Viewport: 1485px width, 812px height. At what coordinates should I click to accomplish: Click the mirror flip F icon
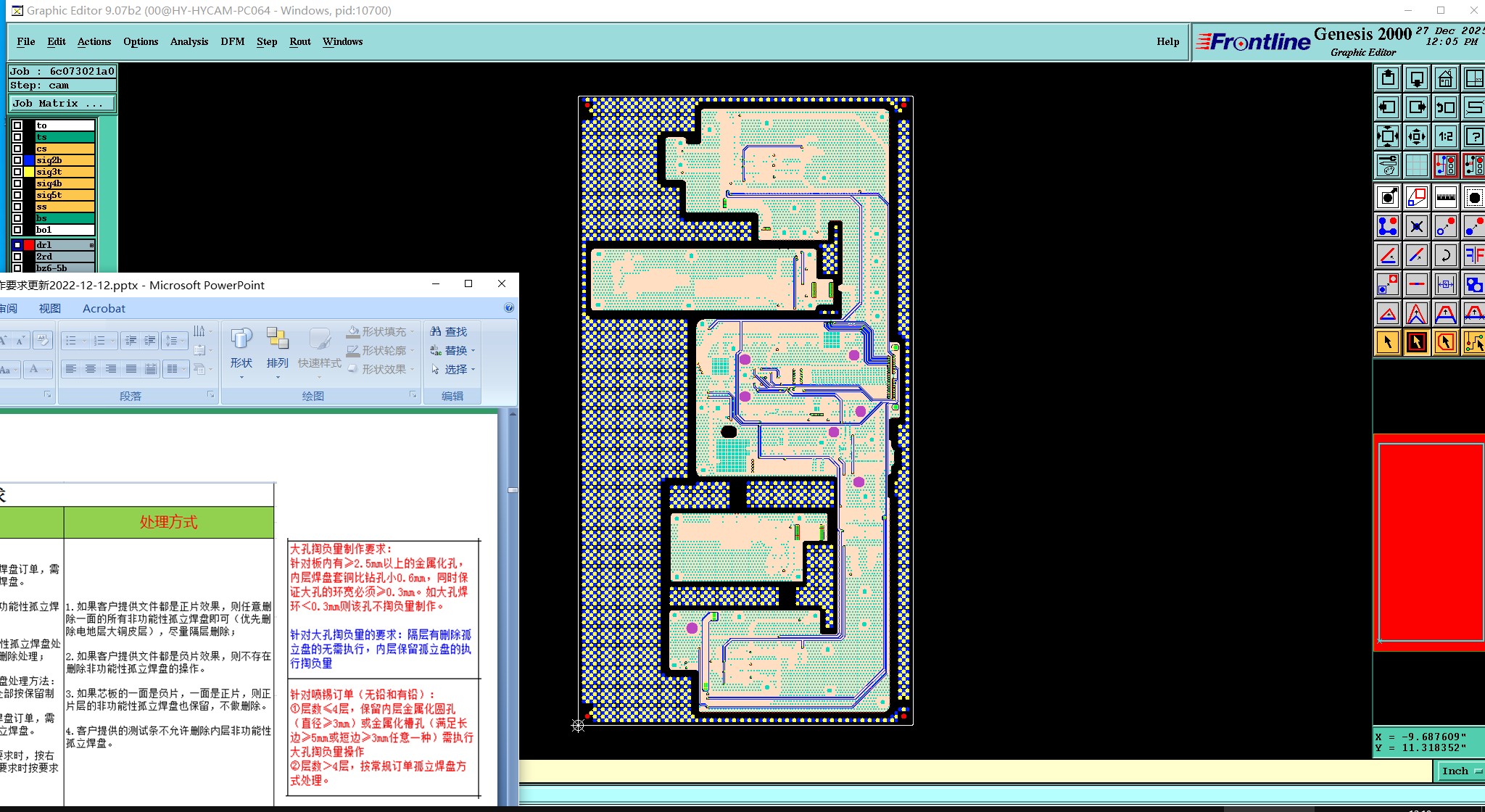click(x=1474, y=255)
